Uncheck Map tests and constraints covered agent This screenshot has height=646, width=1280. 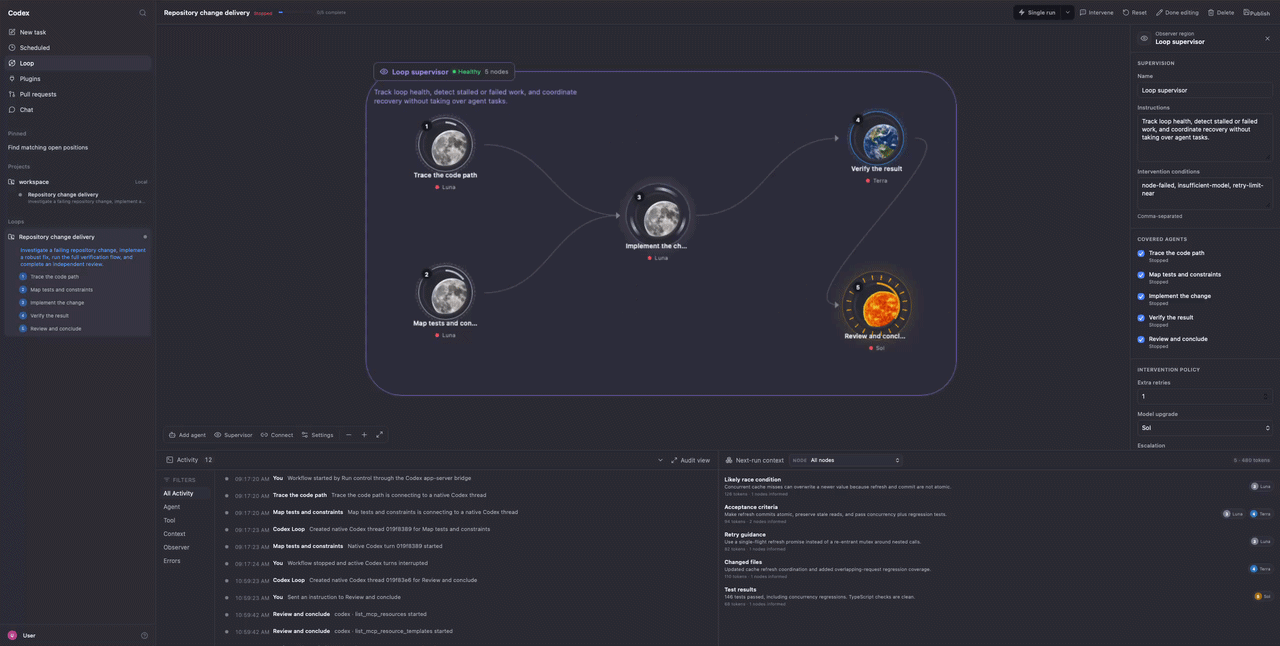pyautogui.click(x=1141, y=275)
